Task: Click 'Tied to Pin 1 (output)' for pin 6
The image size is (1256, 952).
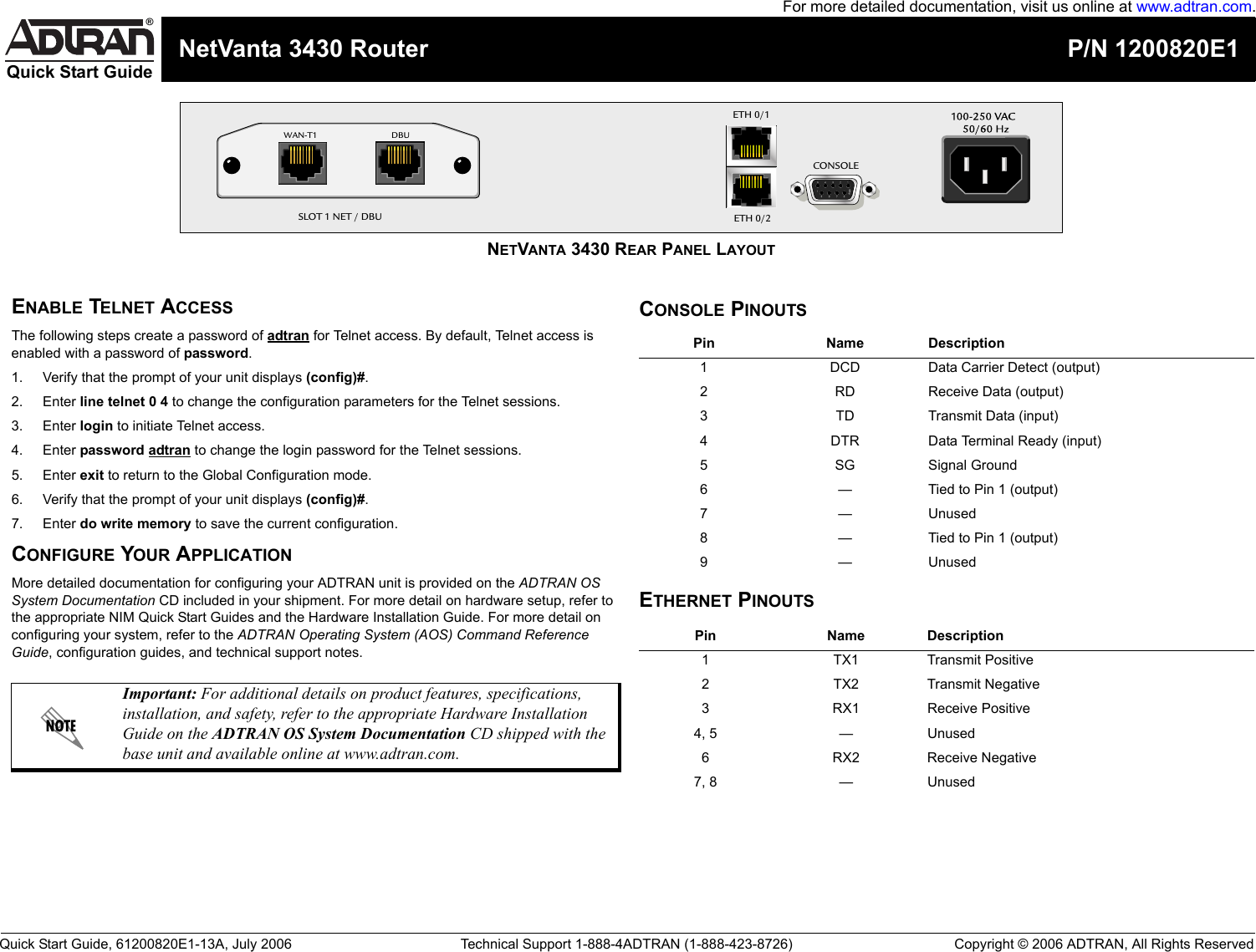Action: [x=993, y=490]
